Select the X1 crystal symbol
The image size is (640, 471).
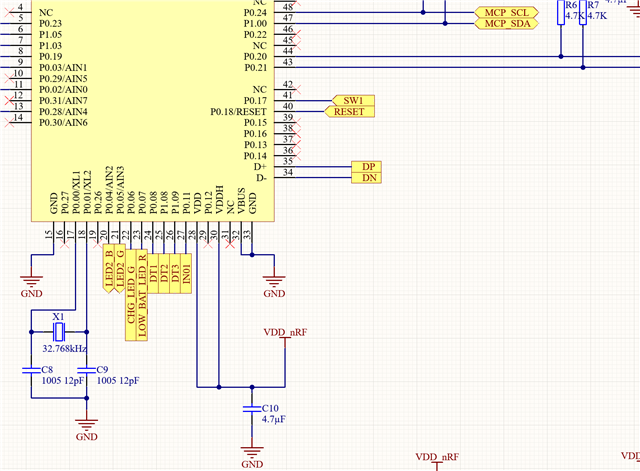(x=58, y=331)
